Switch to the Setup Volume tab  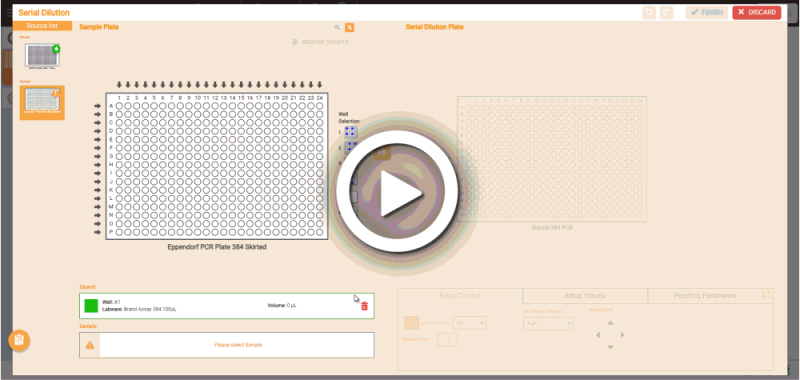(x=585, y=296)
